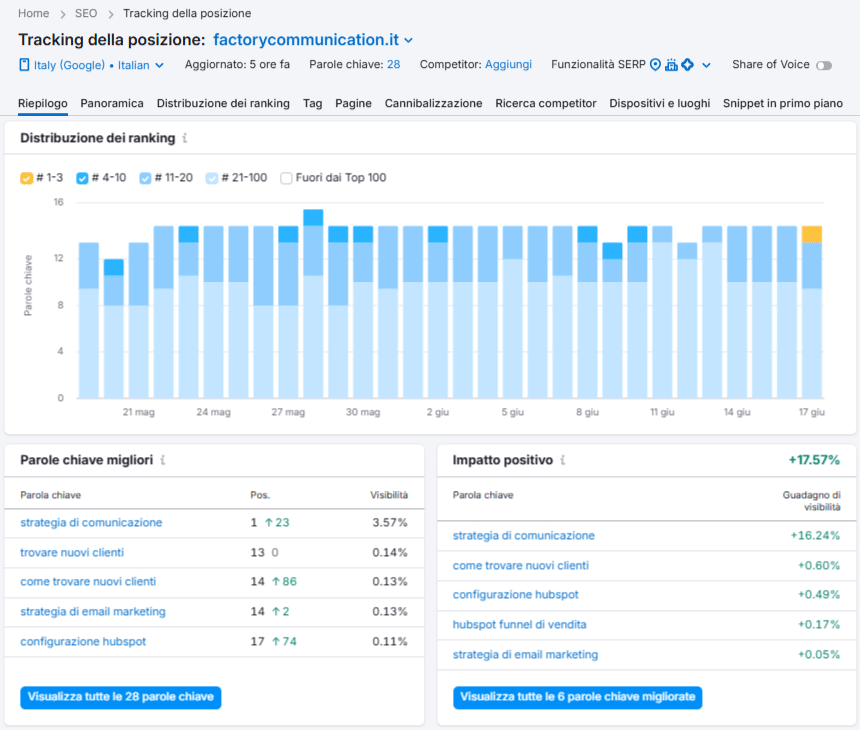Expand the factorycommunication.it domain dropdown
The height and width of the screenshot is (730, 860).
pos(409,41)
